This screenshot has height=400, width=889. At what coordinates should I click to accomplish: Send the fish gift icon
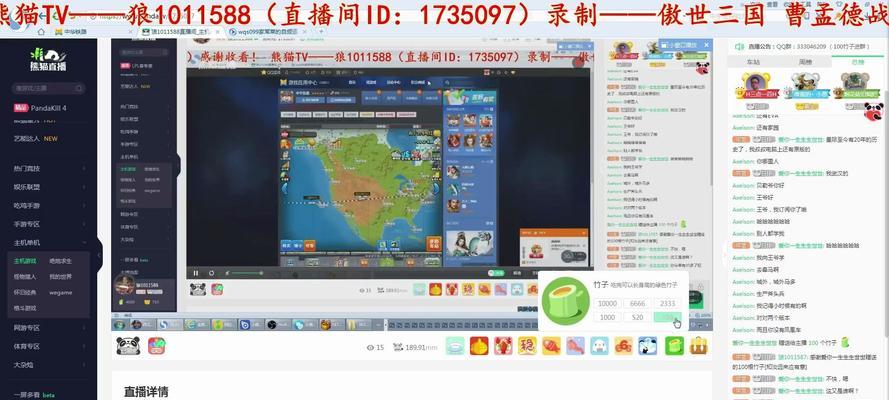551,346
